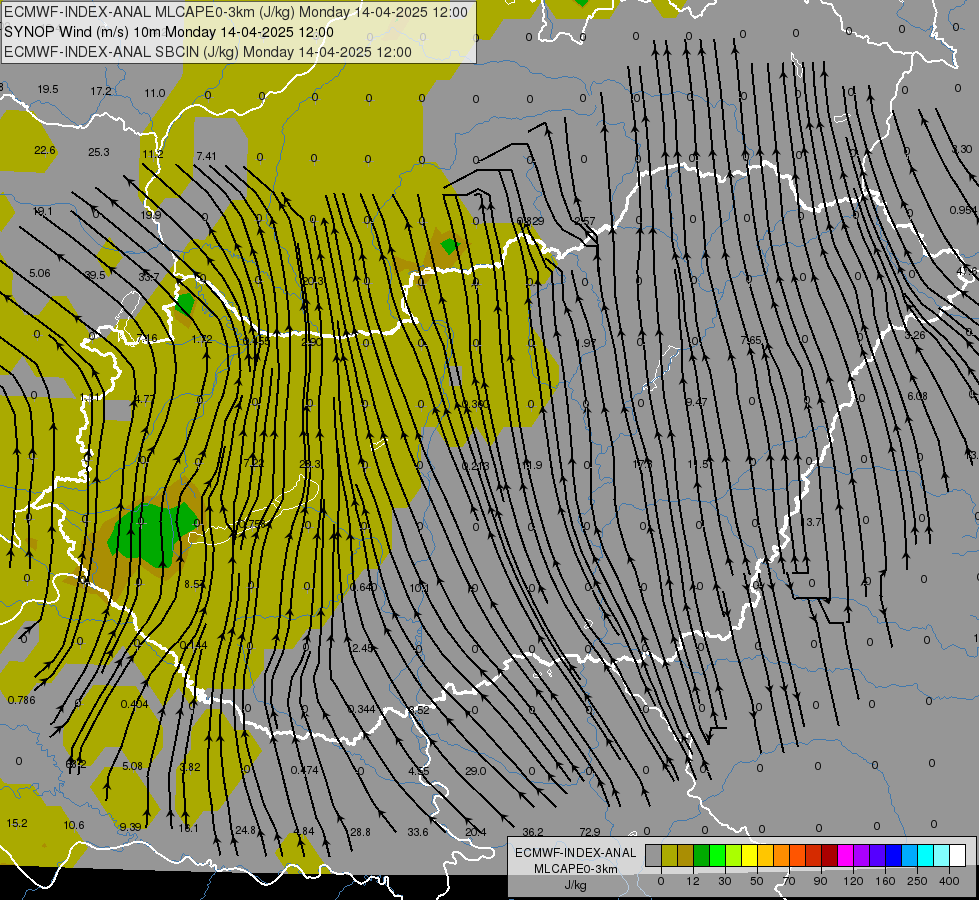Click the pure blue legend swatch

point(893,855)
